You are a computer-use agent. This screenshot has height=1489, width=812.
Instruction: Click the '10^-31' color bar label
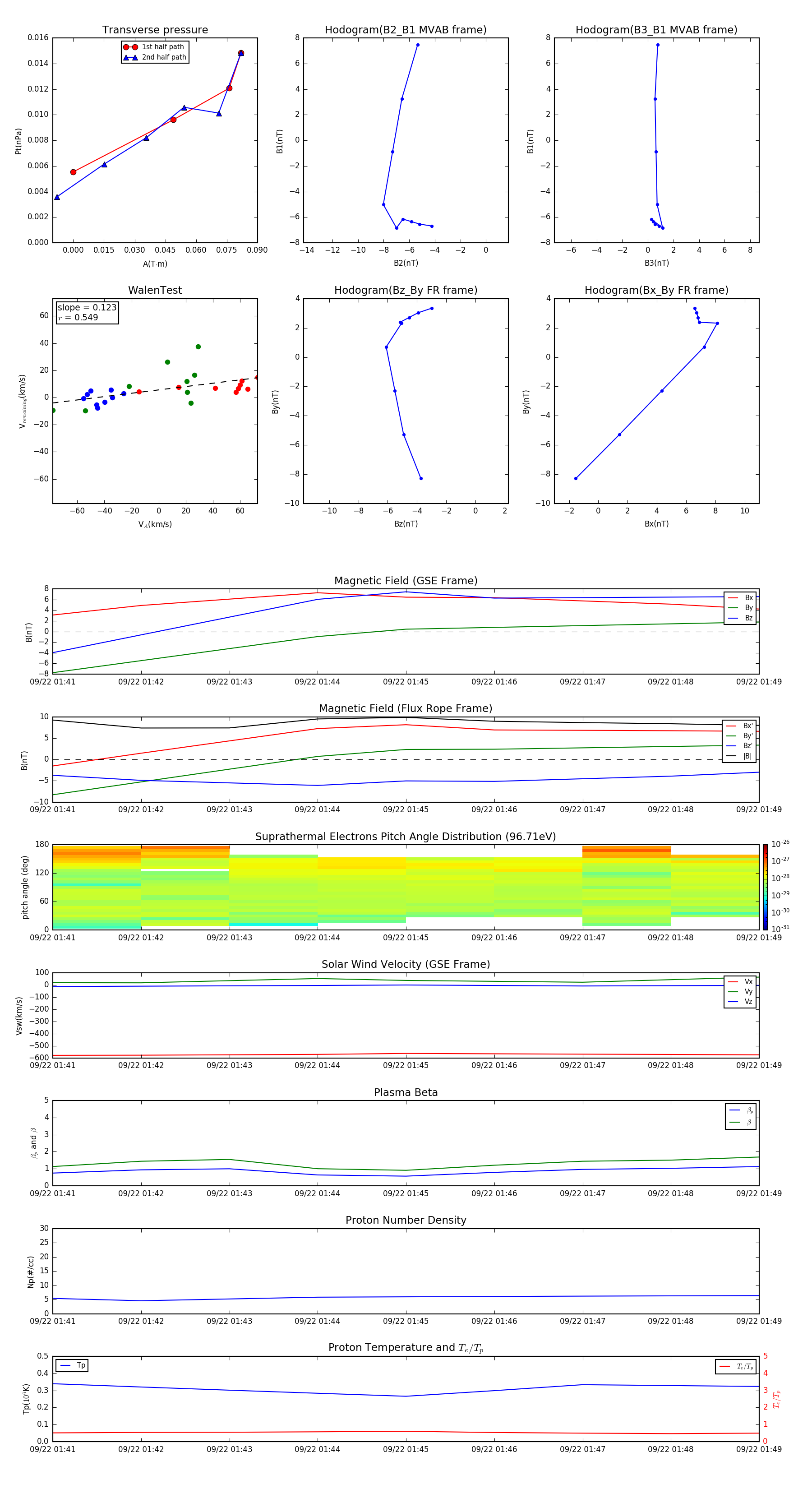coord(780,929)
